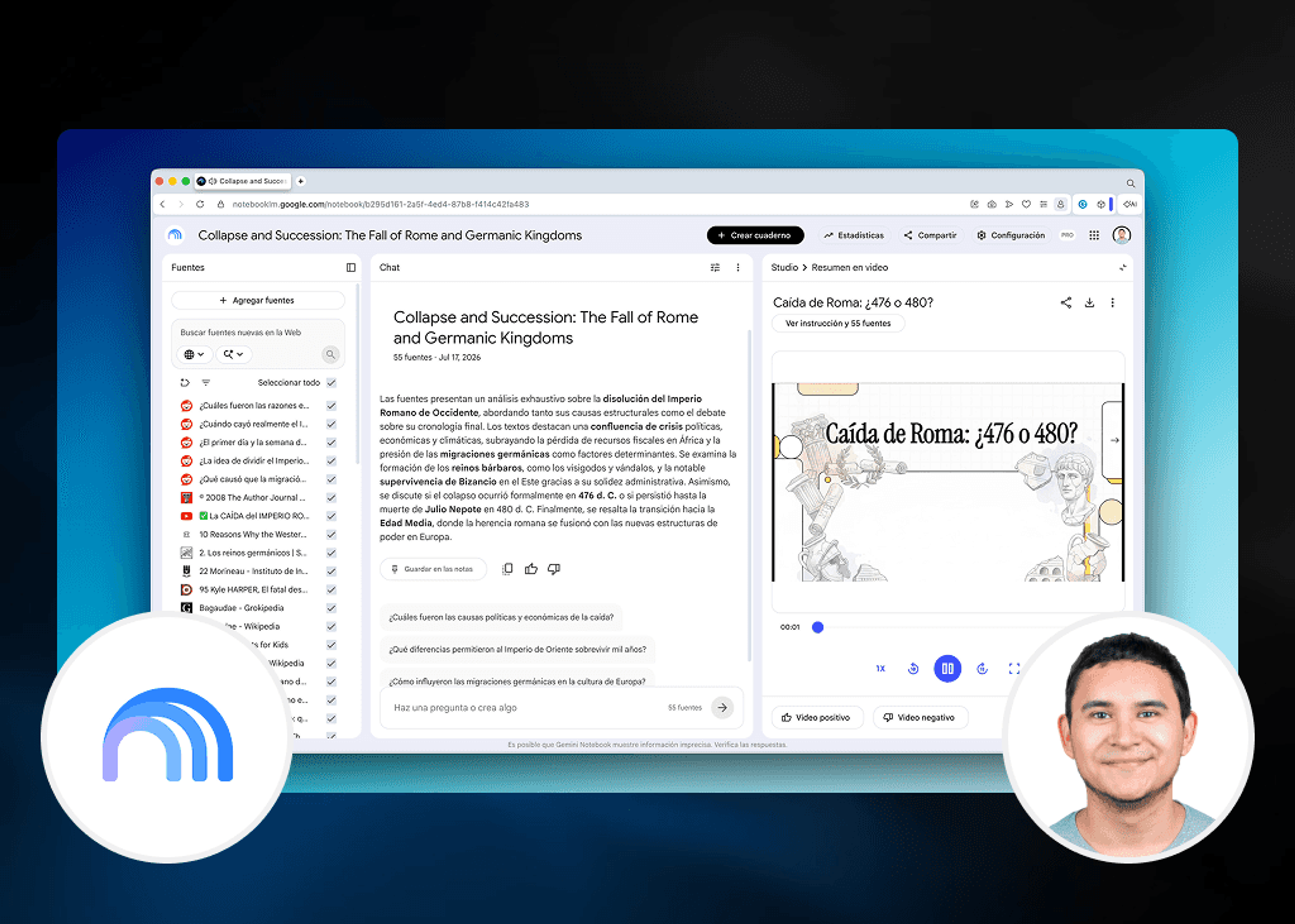Uncheck source 10 Reasons Why the Western
This screenshot has height=924, width=1295.
coord(332,535)
